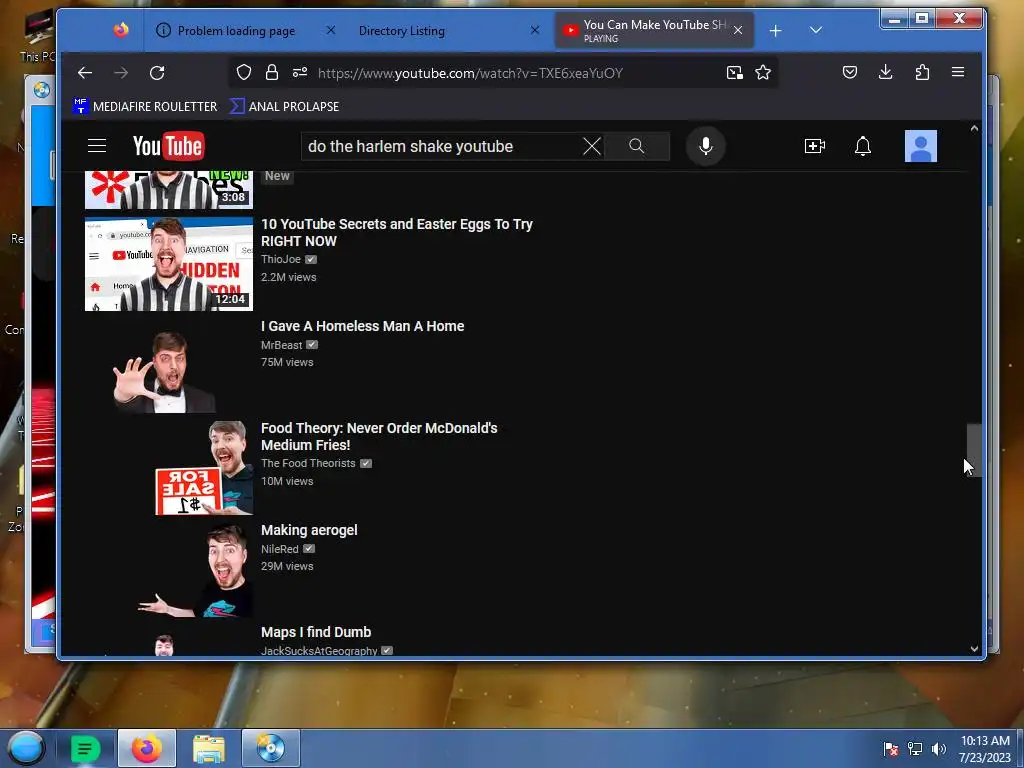Click the 12:04 video thumbnail

point(168,264)
